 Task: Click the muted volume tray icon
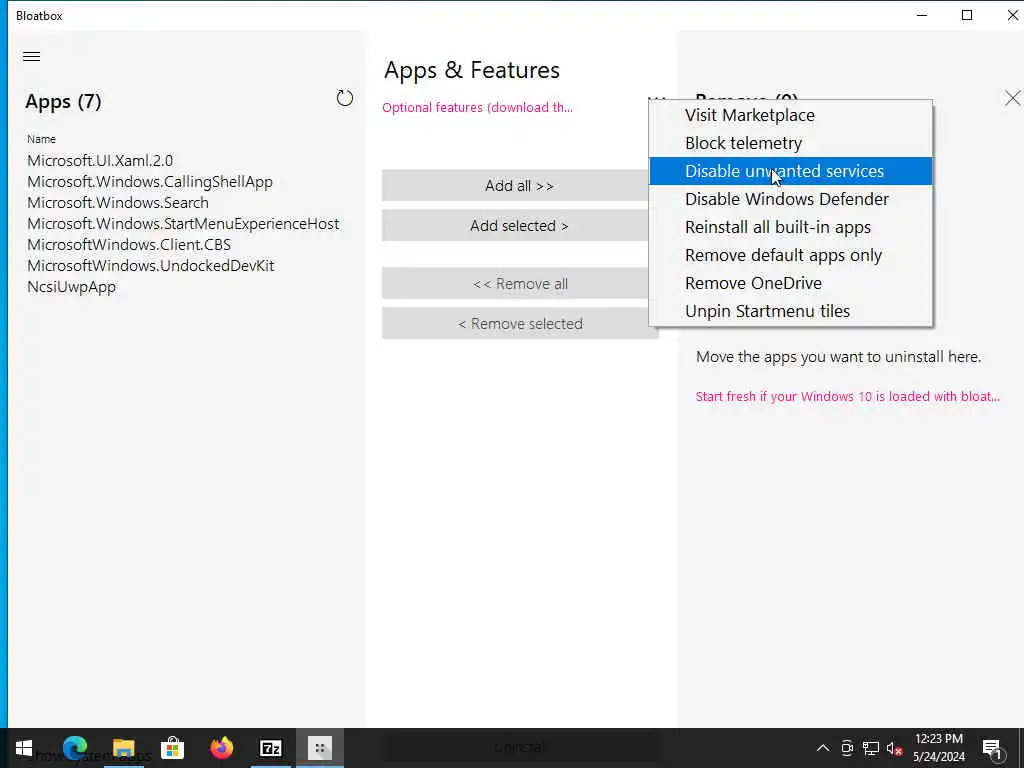[x=894, y=748]
